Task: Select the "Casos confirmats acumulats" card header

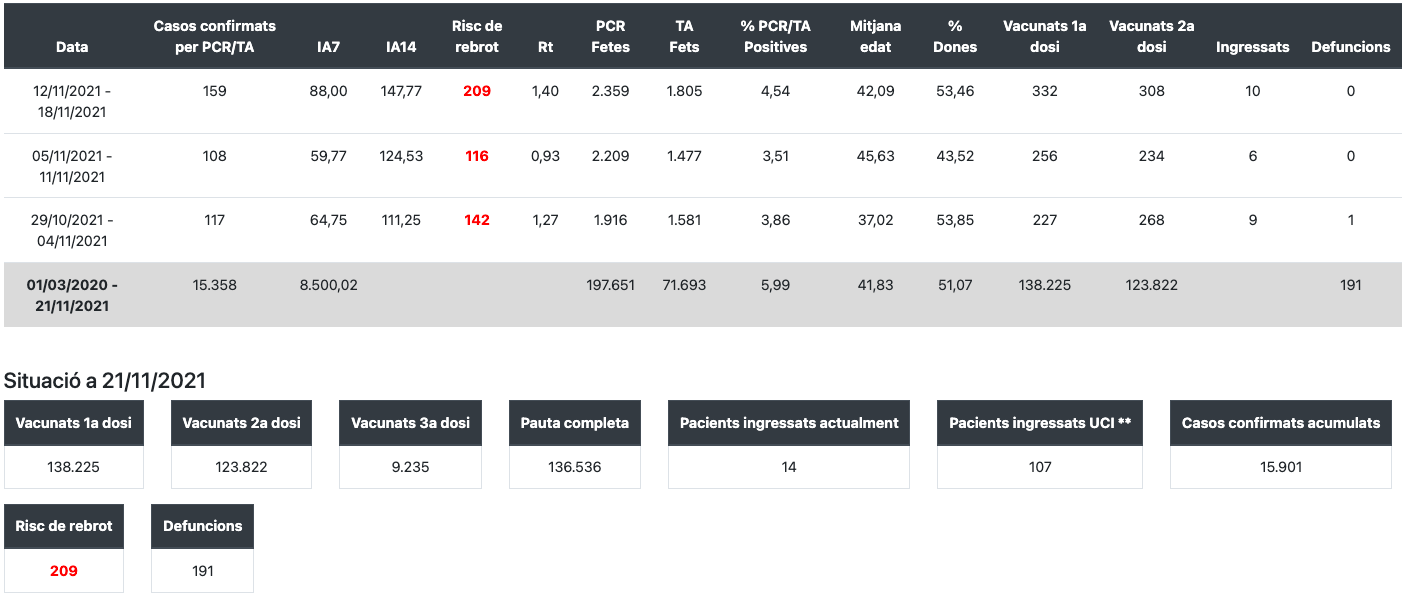Action: [1281, 423]
